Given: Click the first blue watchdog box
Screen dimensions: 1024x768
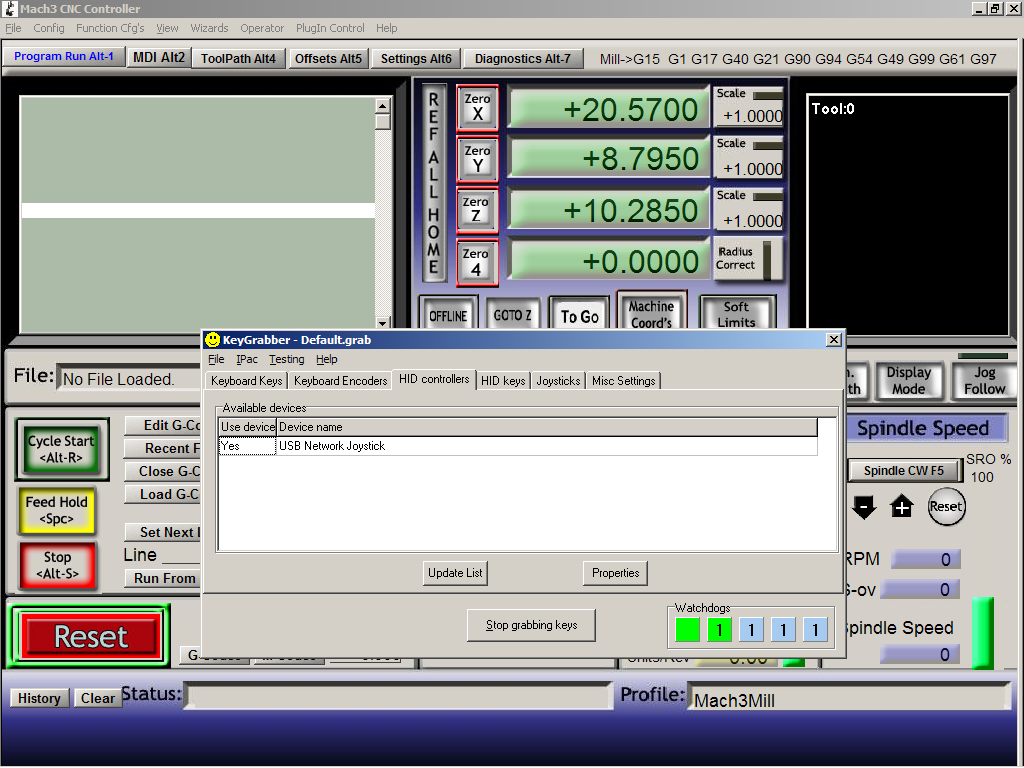Looking at the screenshot, I should 751,630.
